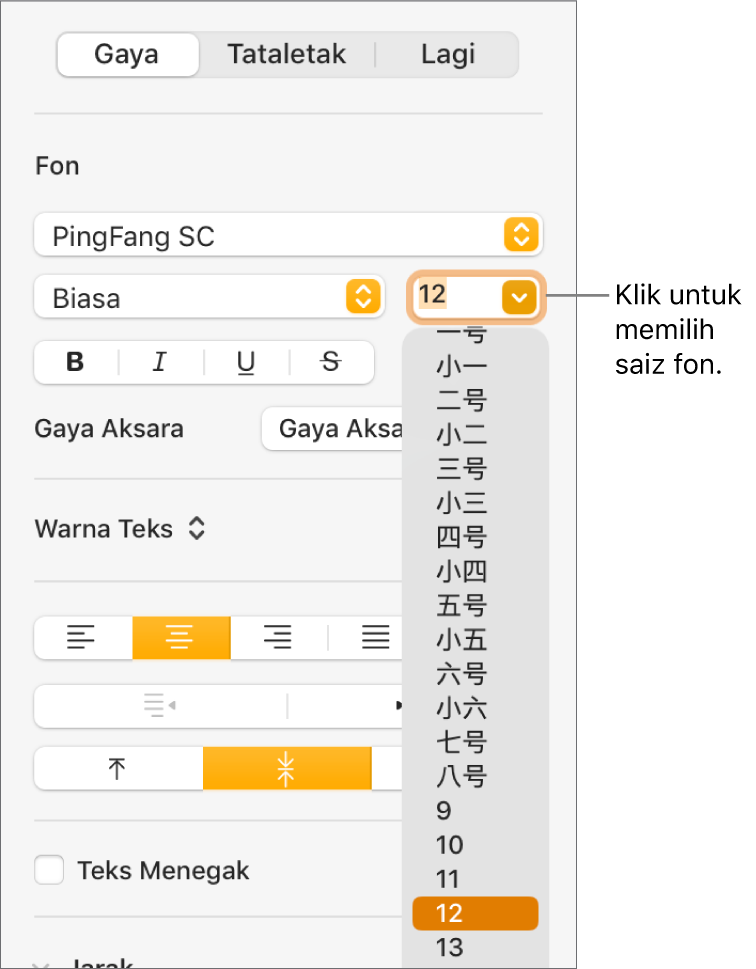The image size is (756, 969).
Task: Align text to the right
Action: (279, 637)
